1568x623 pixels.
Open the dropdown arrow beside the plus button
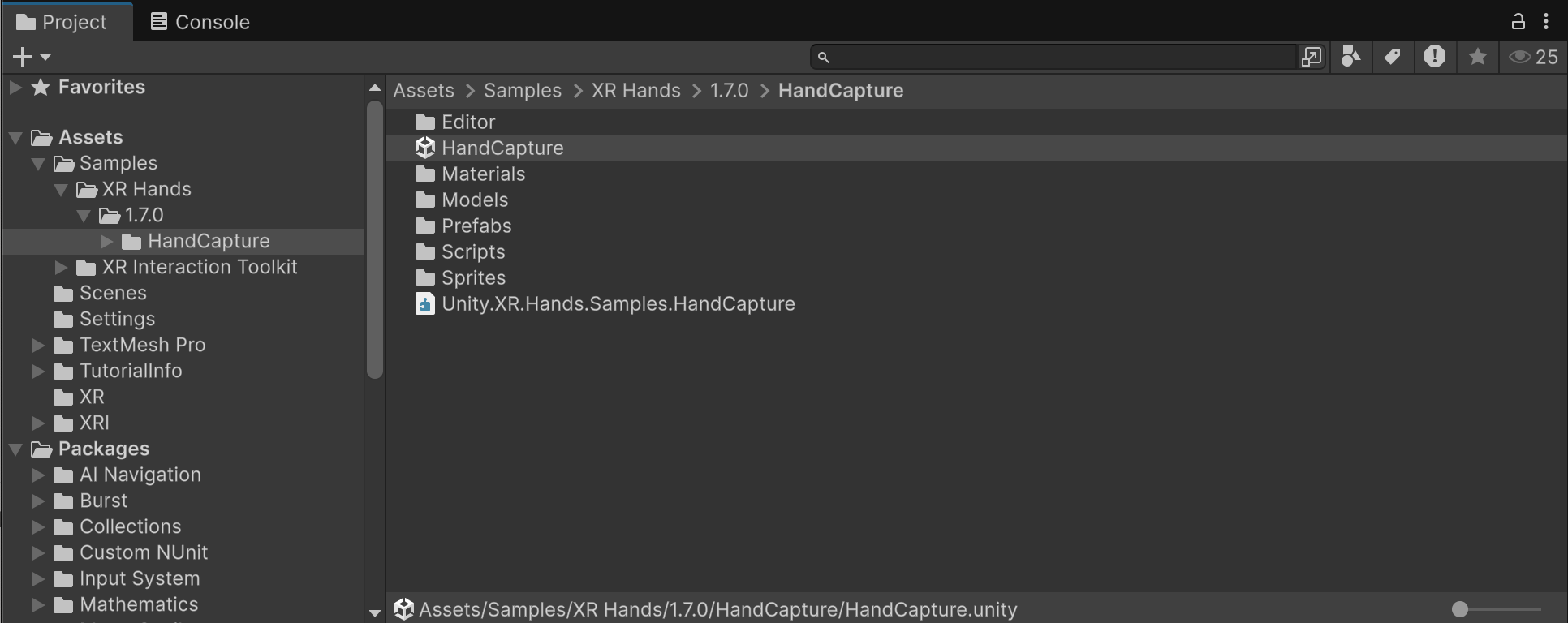pyautogui.click(x=46, y=58)
